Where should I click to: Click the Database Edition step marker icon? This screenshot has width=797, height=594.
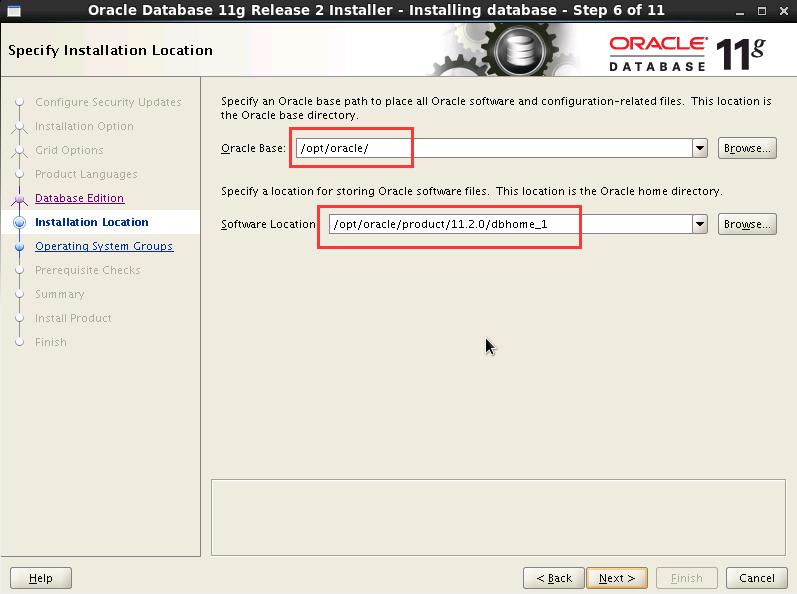(19, 199)
